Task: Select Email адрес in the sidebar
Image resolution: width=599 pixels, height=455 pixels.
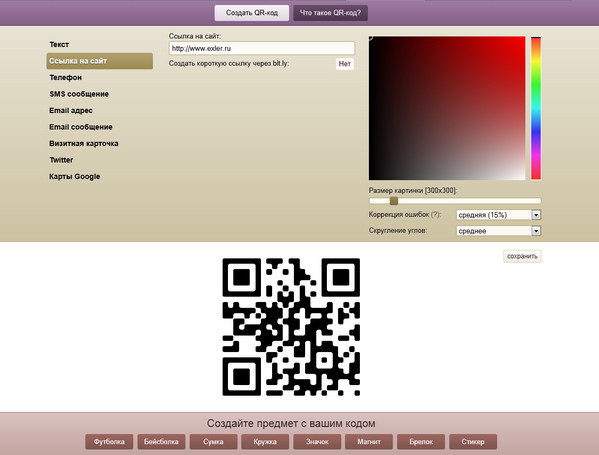Action: point(71,110)
